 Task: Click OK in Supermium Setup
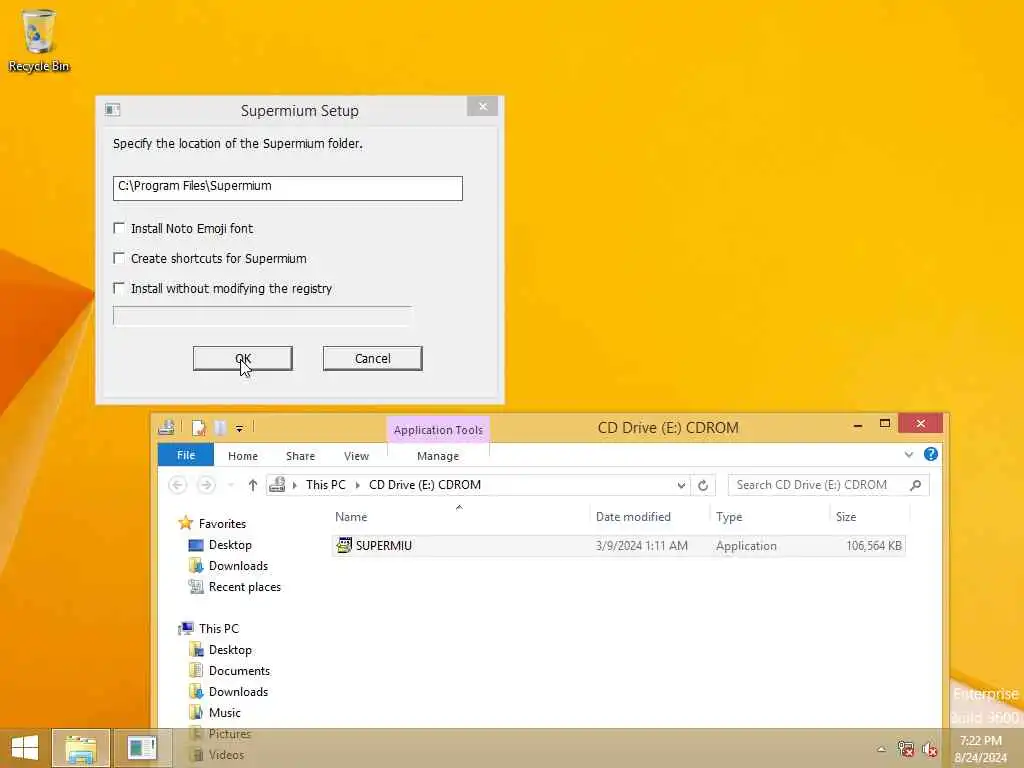coord(243,359)
